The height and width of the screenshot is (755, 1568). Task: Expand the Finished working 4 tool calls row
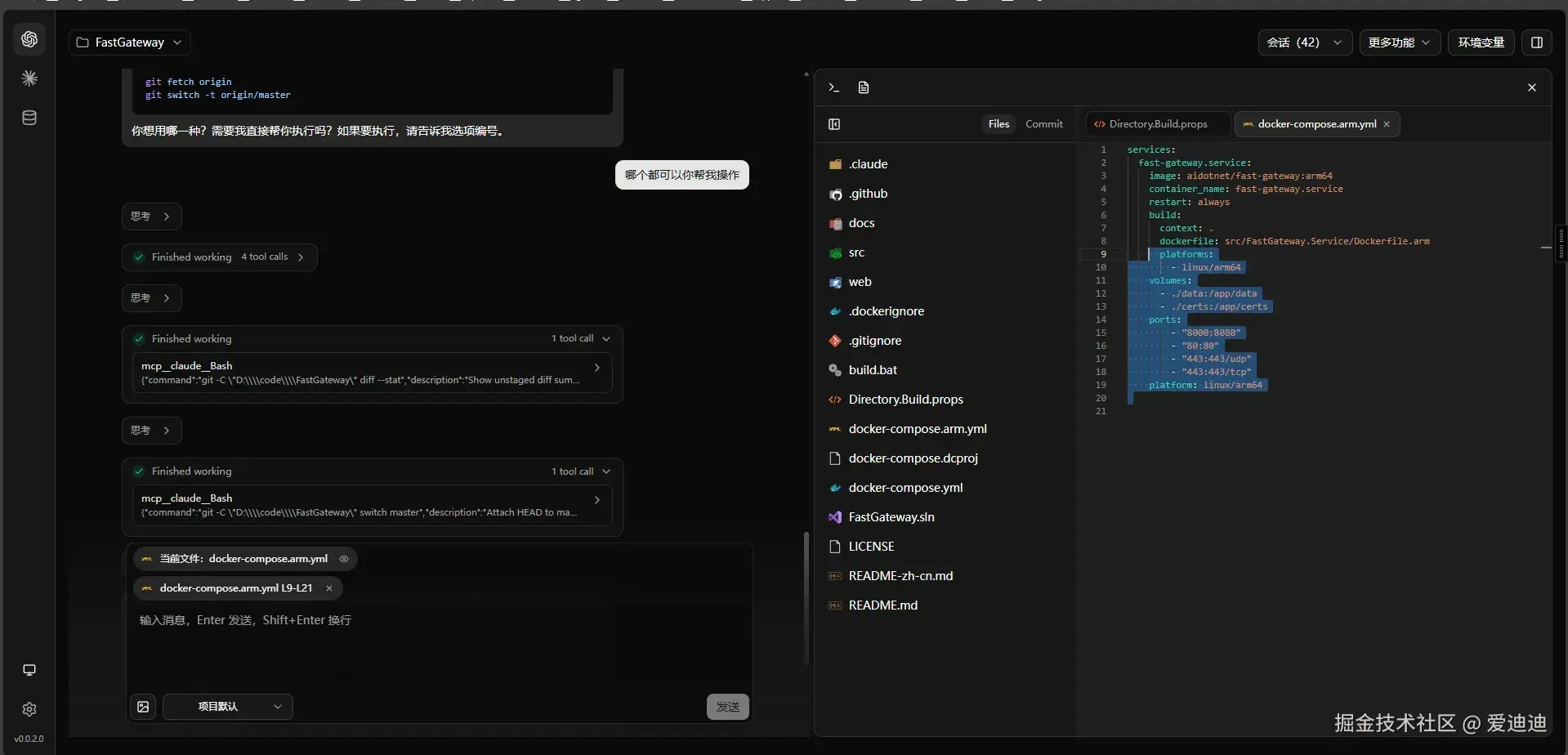click(x=220, y=257)
